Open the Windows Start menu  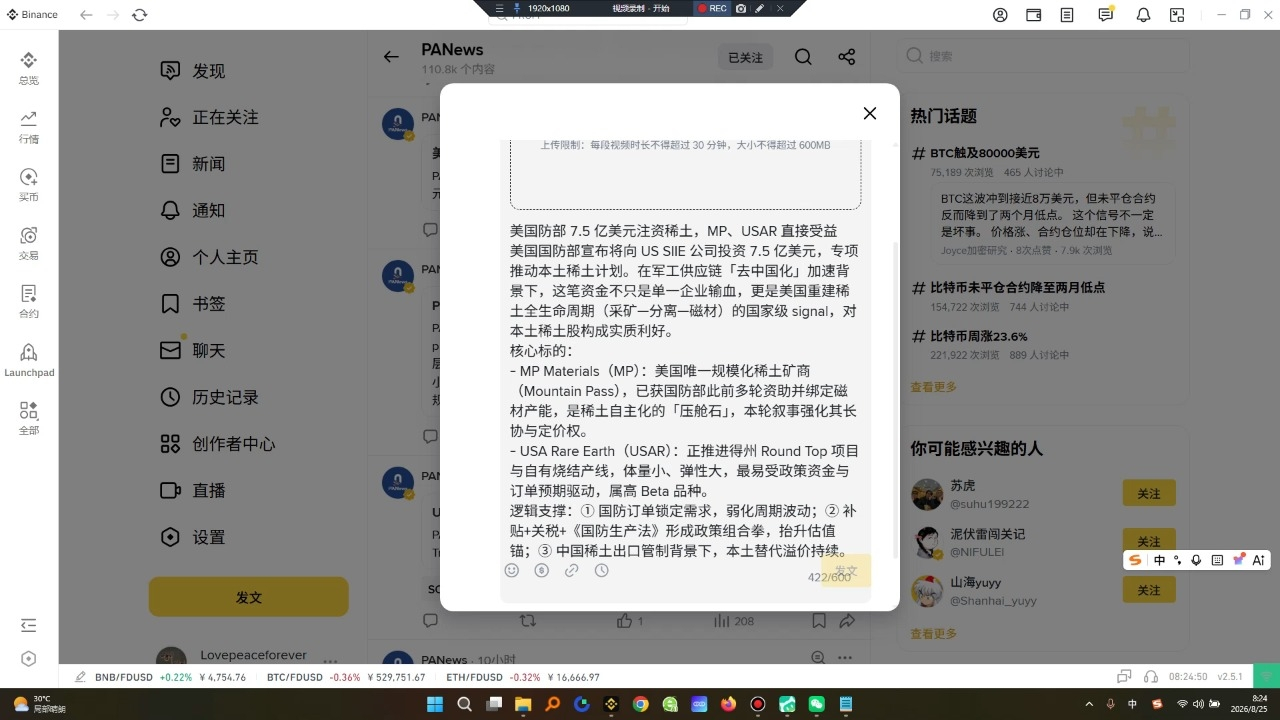435,704
